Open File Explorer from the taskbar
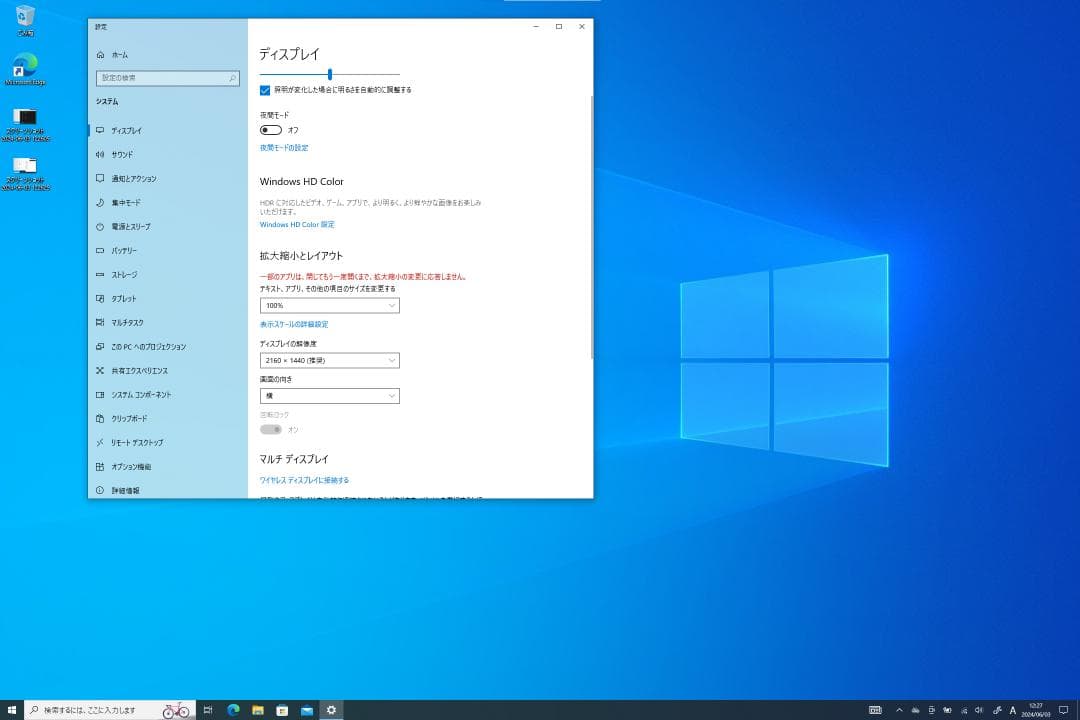Screen dimensions: 1080x720 click(258, 710)
